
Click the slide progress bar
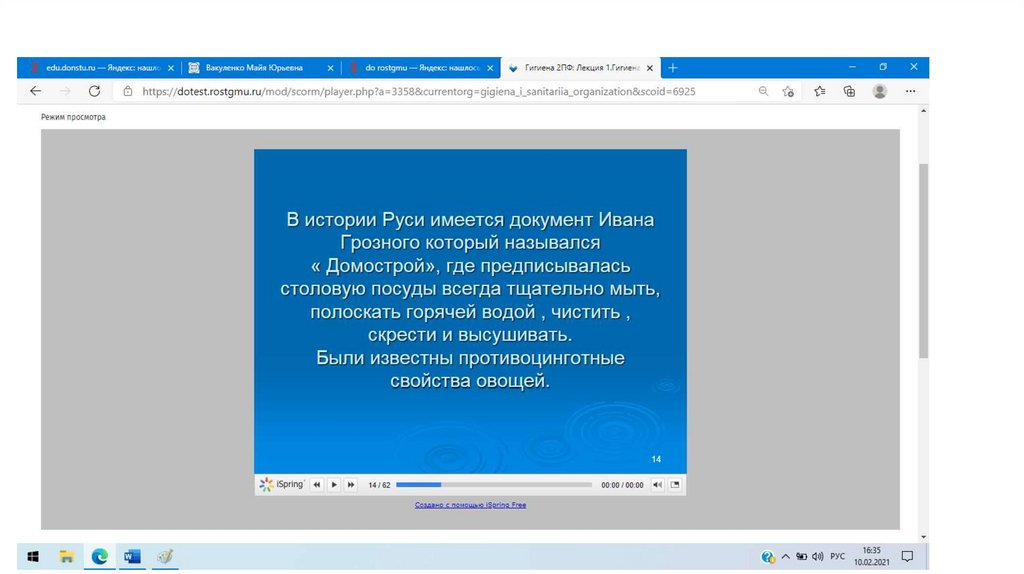[493, 485]
